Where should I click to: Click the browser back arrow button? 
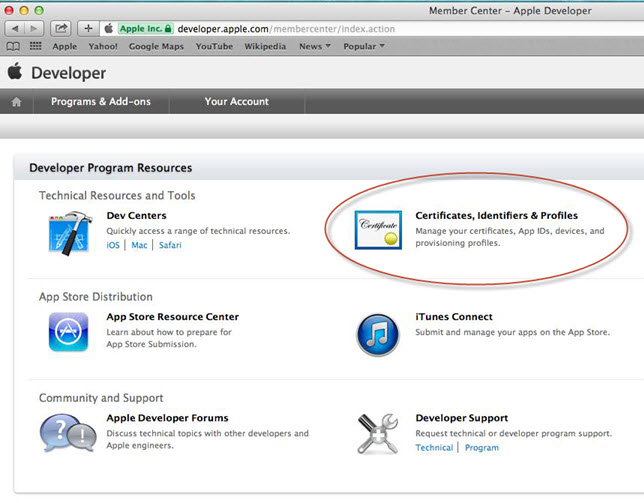16,29
